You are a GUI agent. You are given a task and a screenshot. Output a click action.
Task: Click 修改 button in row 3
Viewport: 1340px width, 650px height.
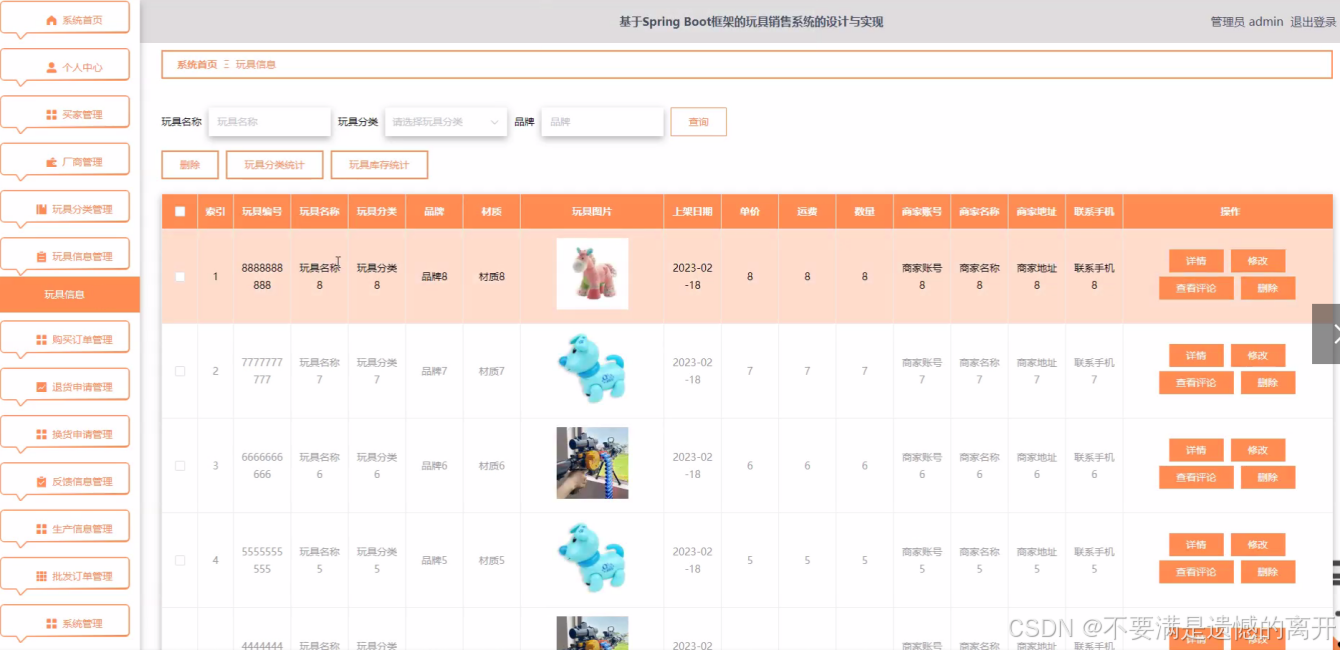1258,450
